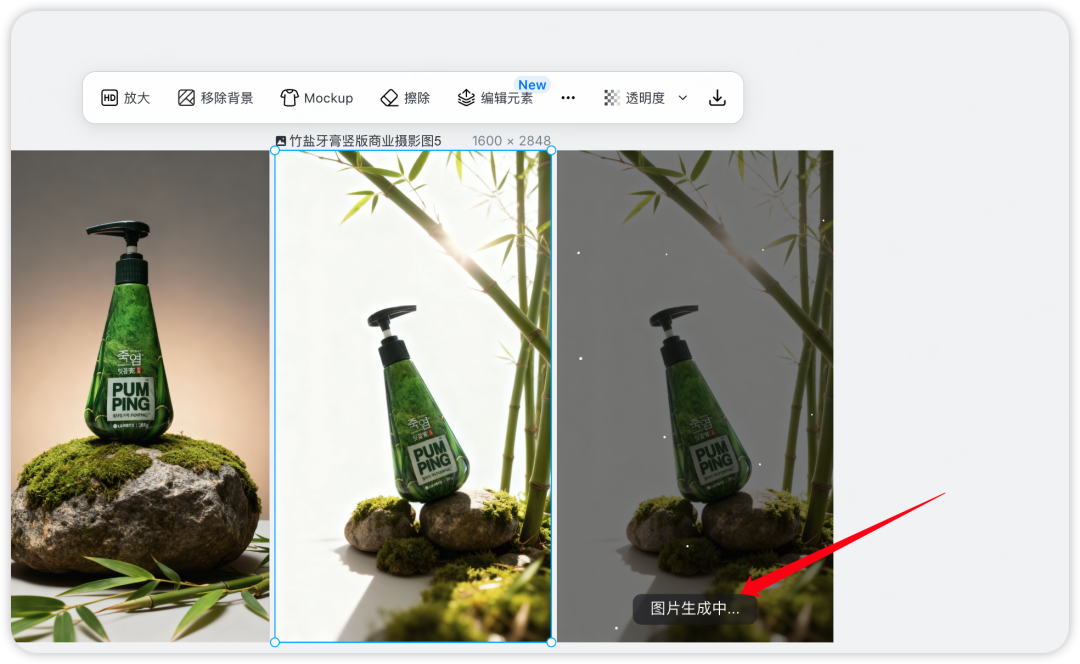Click the download icon in the toolbar

[x=717, y=98]
